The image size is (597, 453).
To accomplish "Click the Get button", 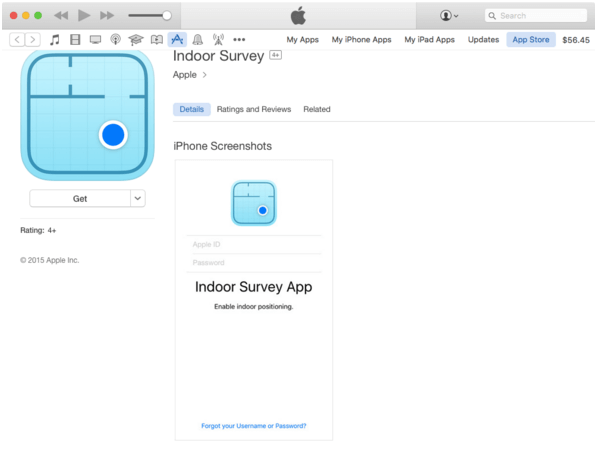I will pos(80,199).
